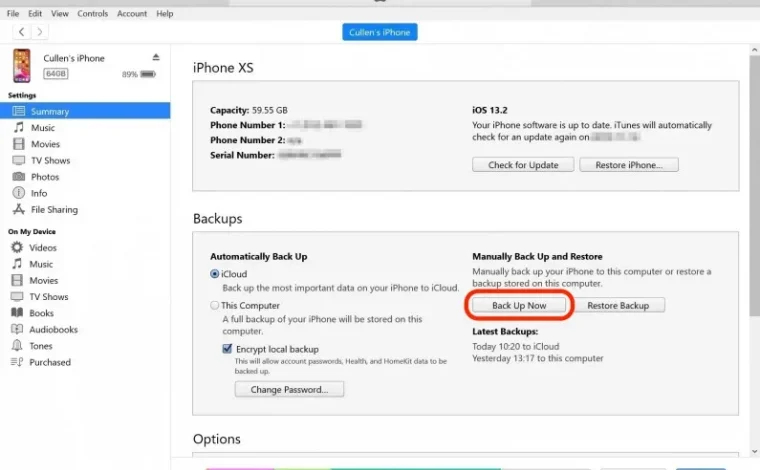The height and width of the screenshot is (470, 760).
Task: Click the Books open-book icon
Action: [x=17, y=313]
